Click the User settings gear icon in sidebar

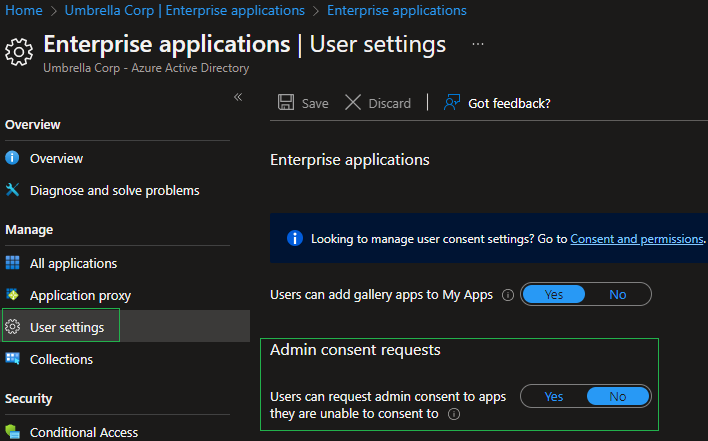tap(12, 327)
